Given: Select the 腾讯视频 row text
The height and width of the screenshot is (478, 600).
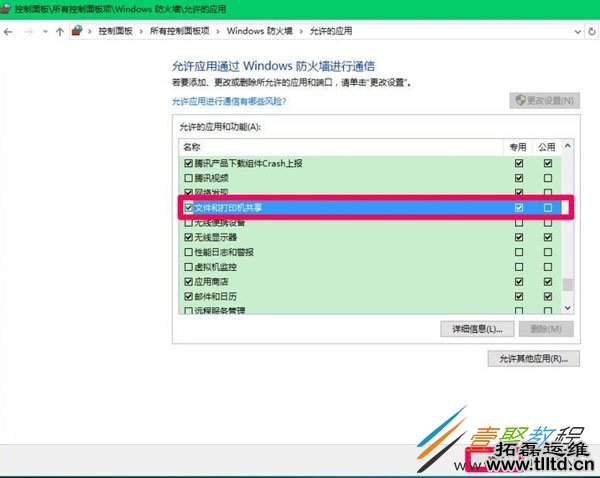Looking at the screenshot, I should click(x=211, y=178).
